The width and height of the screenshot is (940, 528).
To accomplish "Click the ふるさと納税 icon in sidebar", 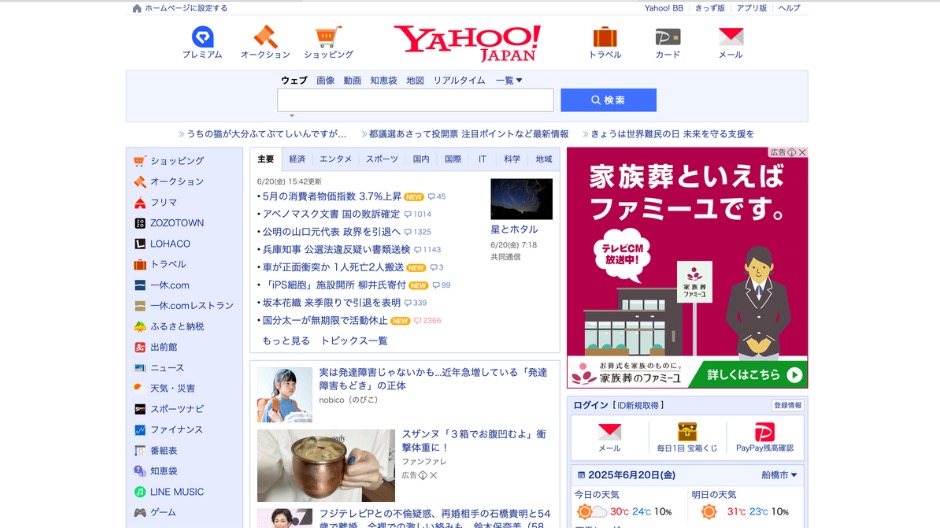I will point(140,327).
